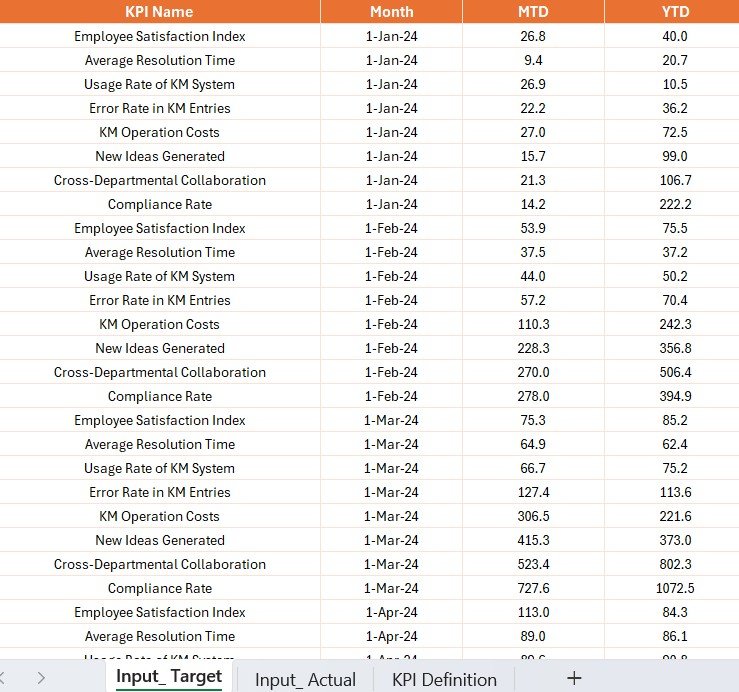Switch to the Input_ Actual sheet tab
This screenshot has height=692, width=739.
(x=305, y=680)
